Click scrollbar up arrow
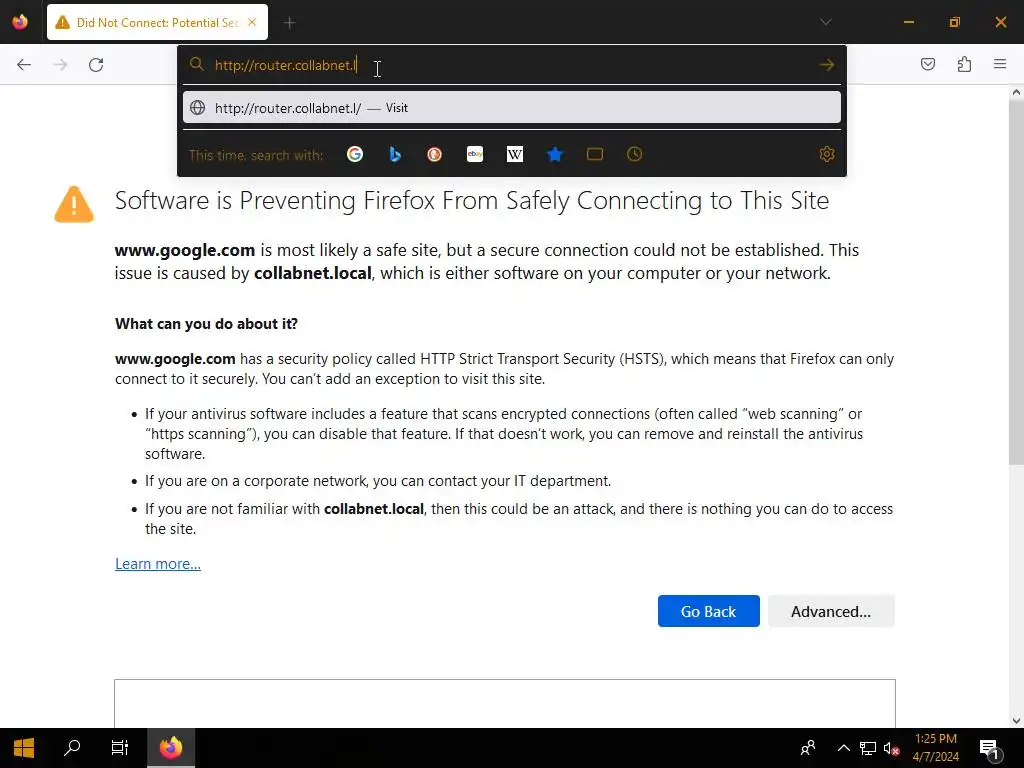Screen dimensions: 1024x768 (x=1016, y=92)
